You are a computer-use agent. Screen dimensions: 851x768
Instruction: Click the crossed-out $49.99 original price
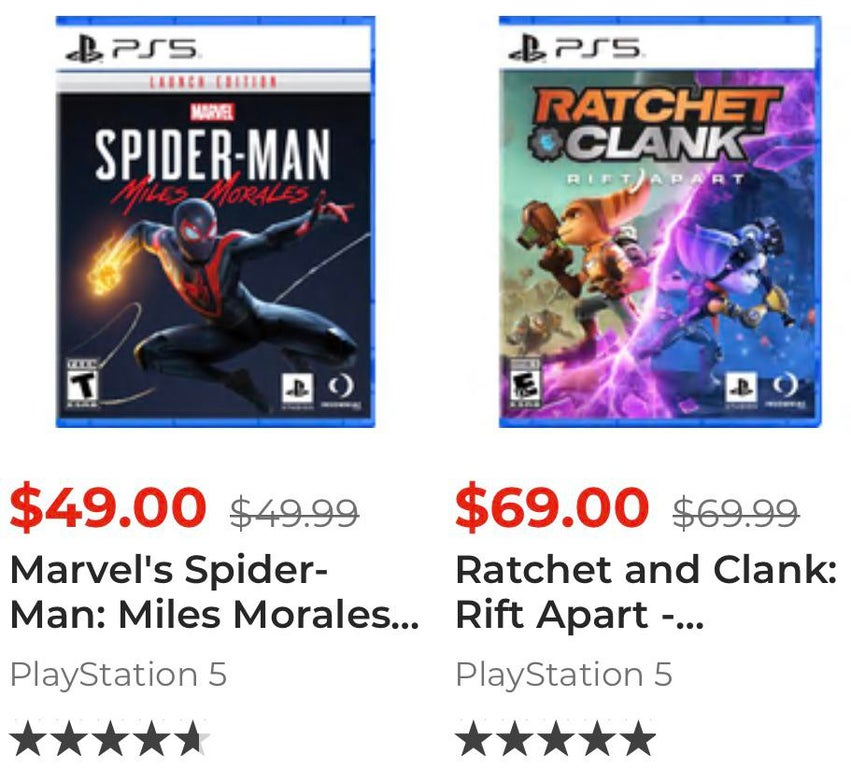coord(293,513)
